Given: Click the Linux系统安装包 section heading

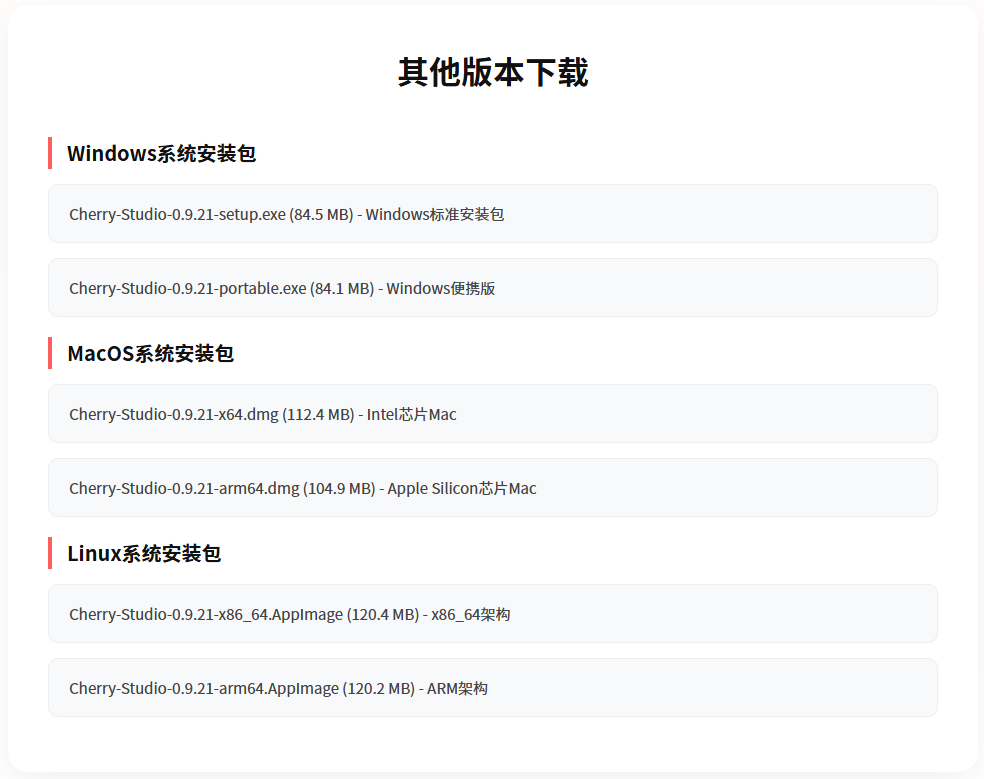Looking at the screenshot, I should click(144, 554).
